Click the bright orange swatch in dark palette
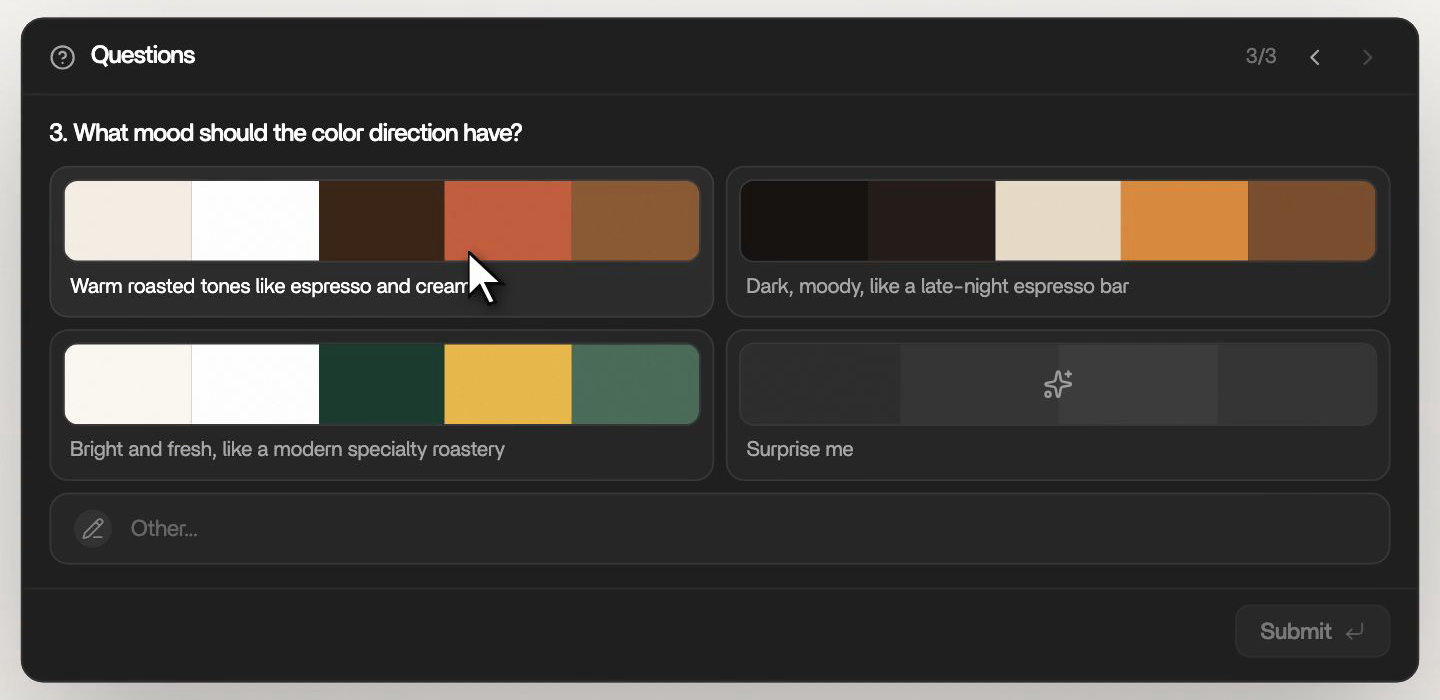 coord(1184,221)
